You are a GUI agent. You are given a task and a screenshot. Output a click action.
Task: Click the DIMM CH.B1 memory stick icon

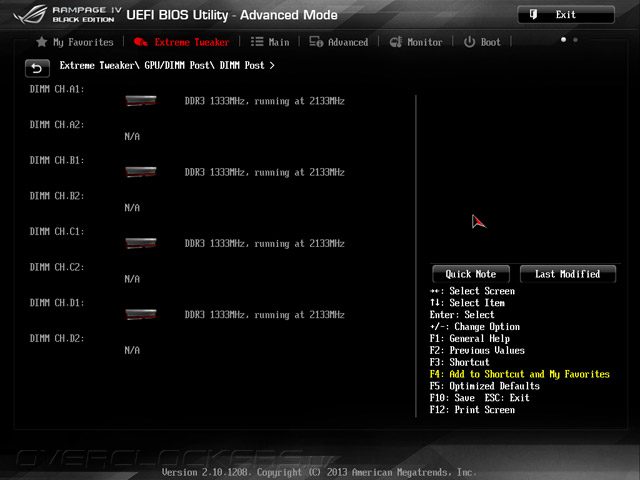(x=141, y=172)
